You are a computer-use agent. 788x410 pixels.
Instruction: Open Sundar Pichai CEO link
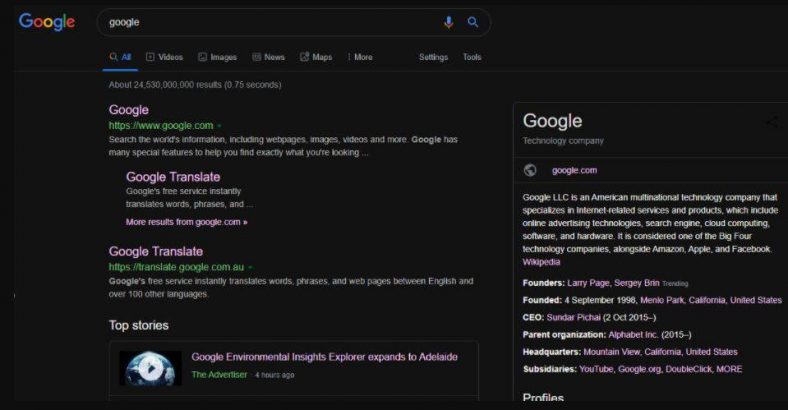(x=573, y=318)
